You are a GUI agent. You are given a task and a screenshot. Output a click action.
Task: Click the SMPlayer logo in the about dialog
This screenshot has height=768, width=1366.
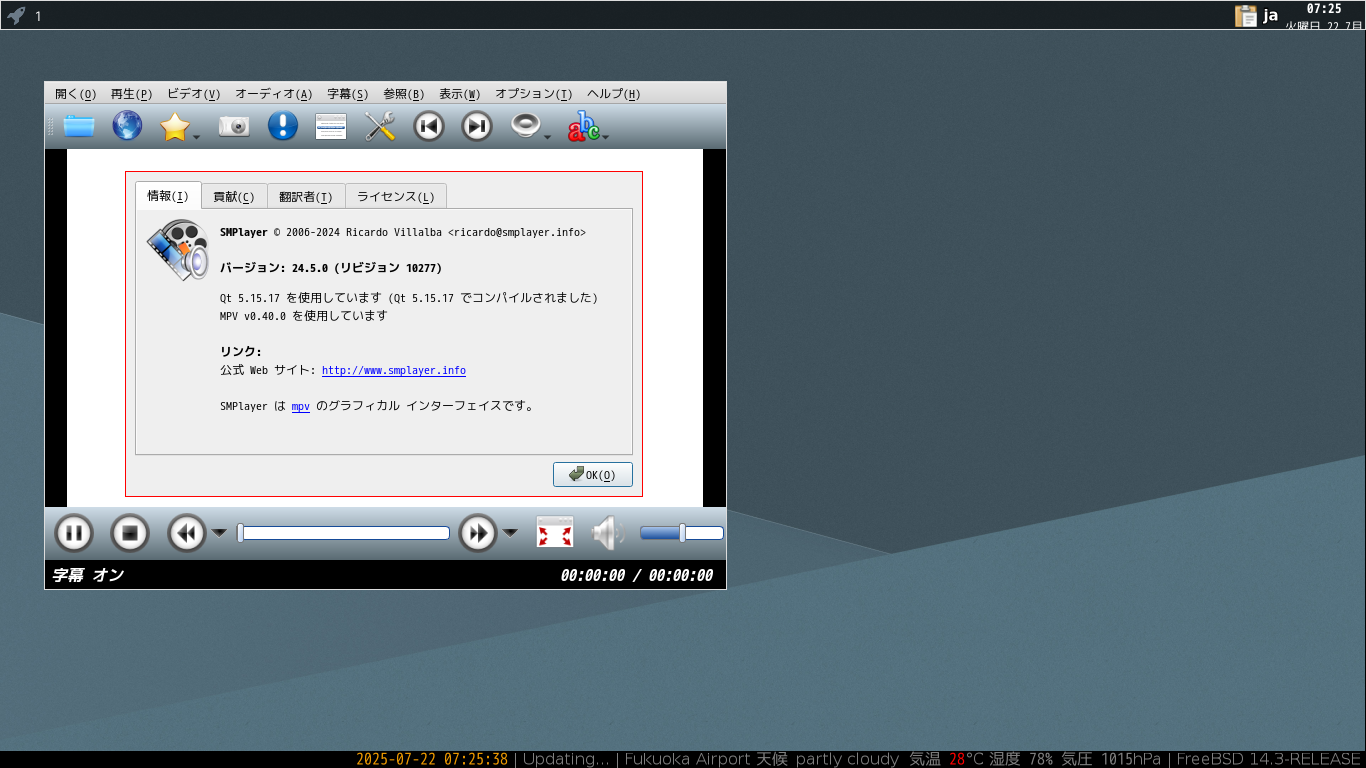[178, 250]
